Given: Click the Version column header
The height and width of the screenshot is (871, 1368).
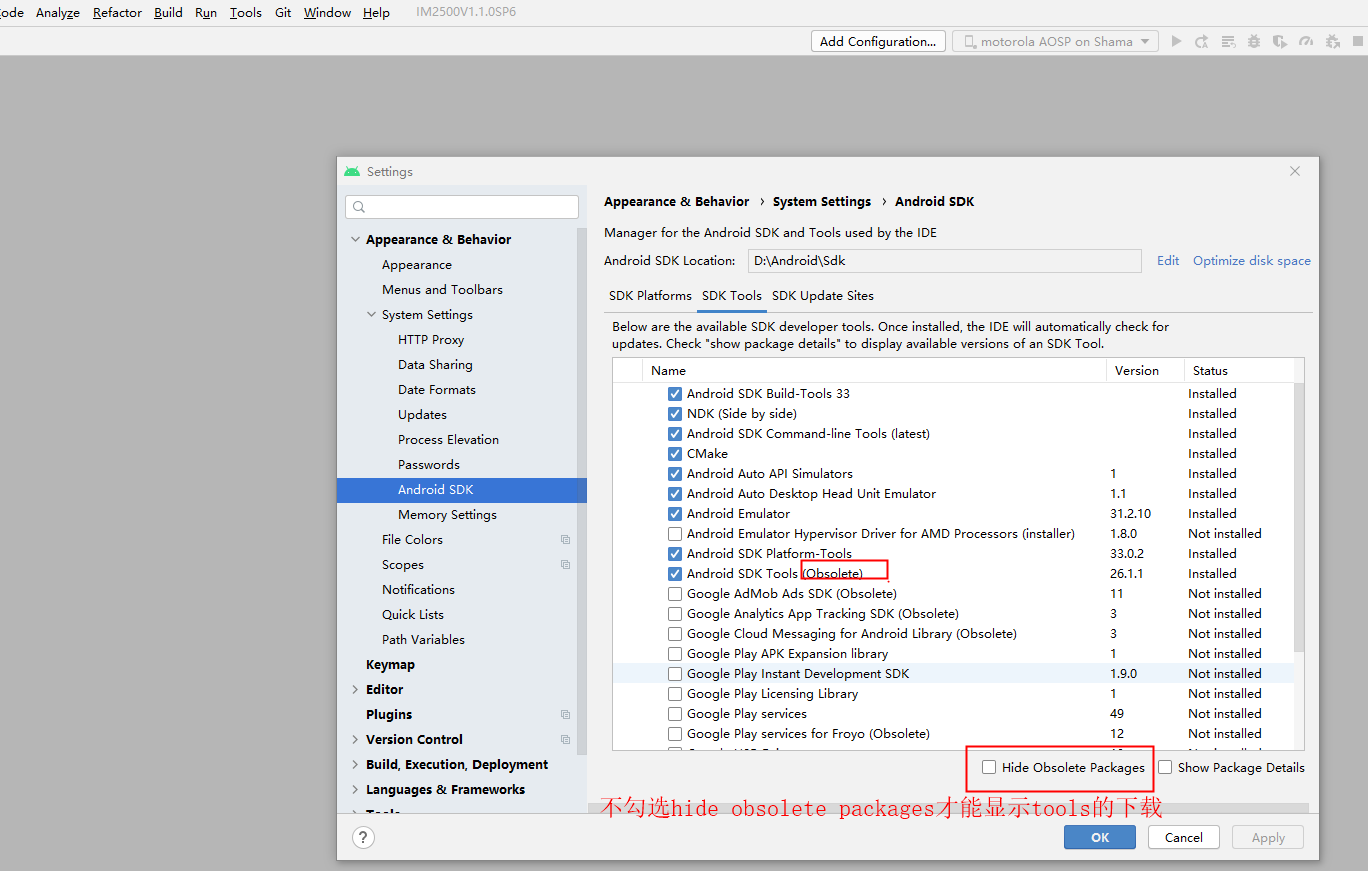Looking at the screenshot, I should 1145,371.
